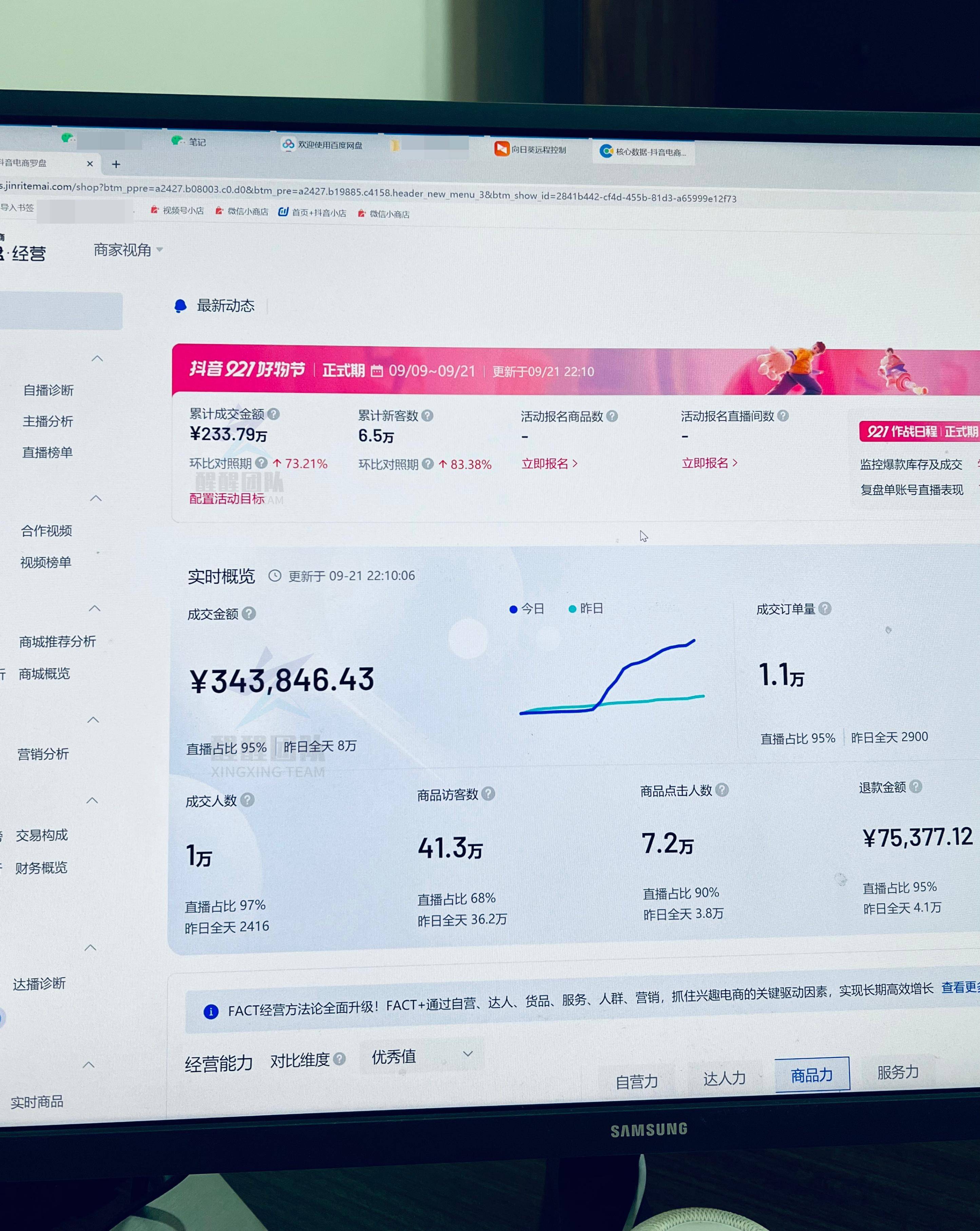Collapse the sidebar group above 营销分析
The height and width of the screenshot is (1231, 980).
click(x=93, y=720)
